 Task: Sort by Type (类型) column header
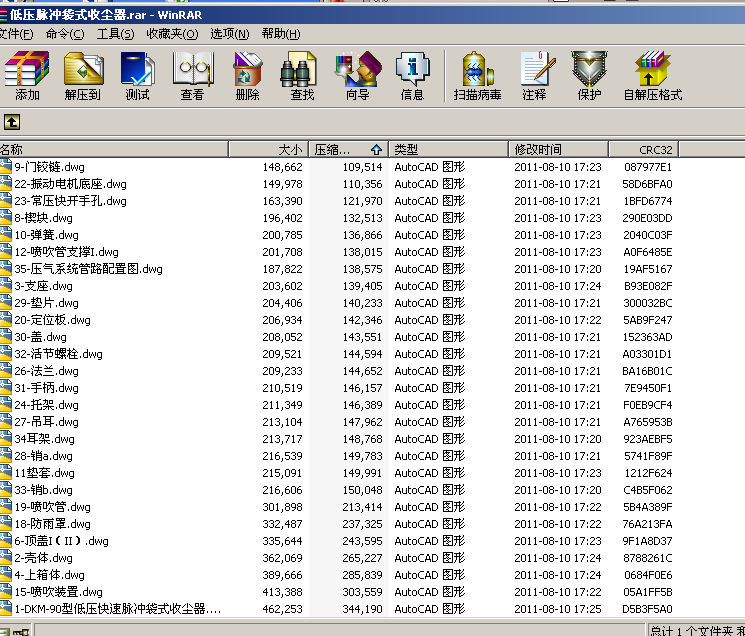tap(449, 150)
